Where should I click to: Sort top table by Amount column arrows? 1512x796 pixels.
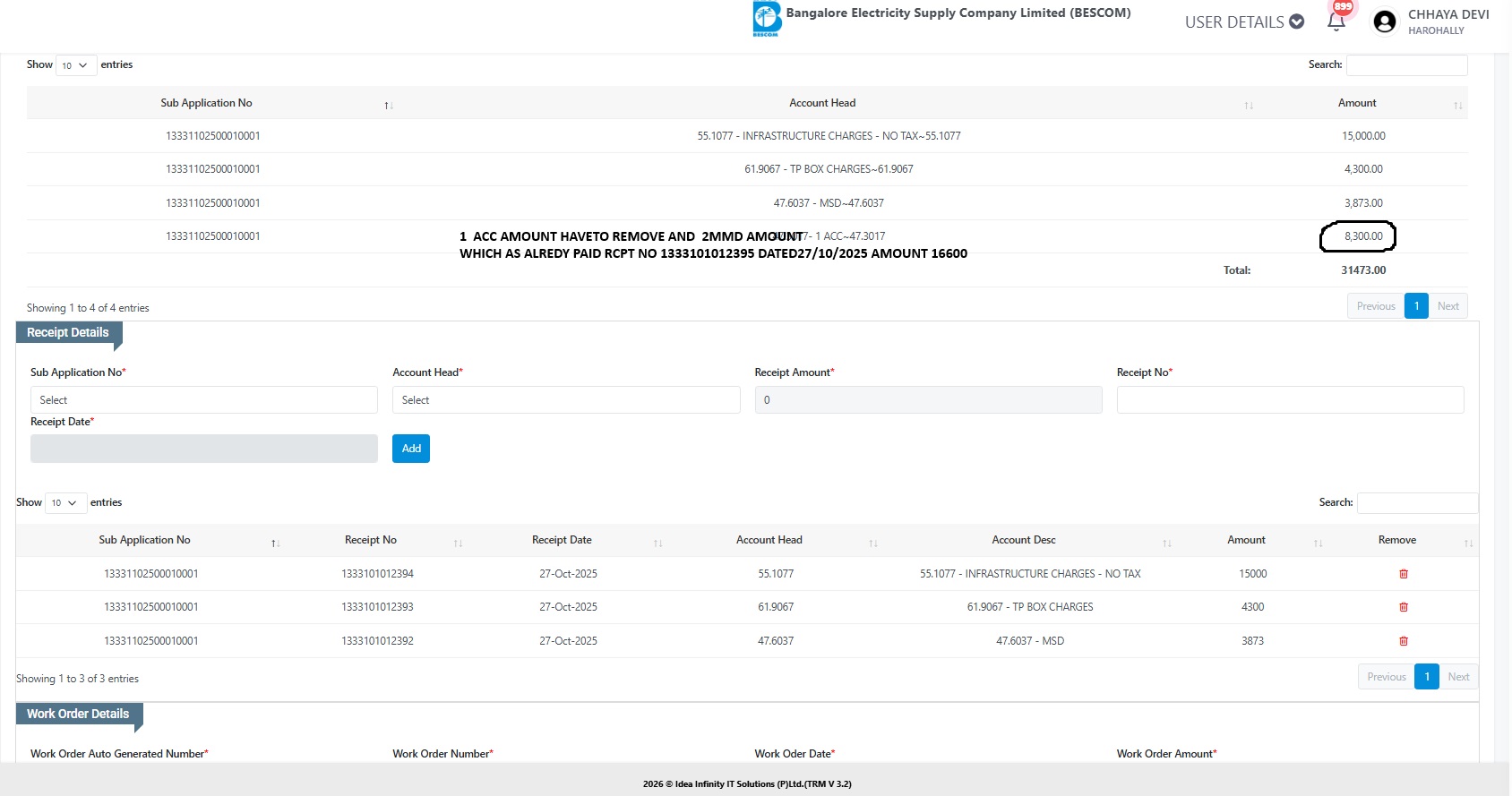pyautogui.click(x=1457, y=106)
